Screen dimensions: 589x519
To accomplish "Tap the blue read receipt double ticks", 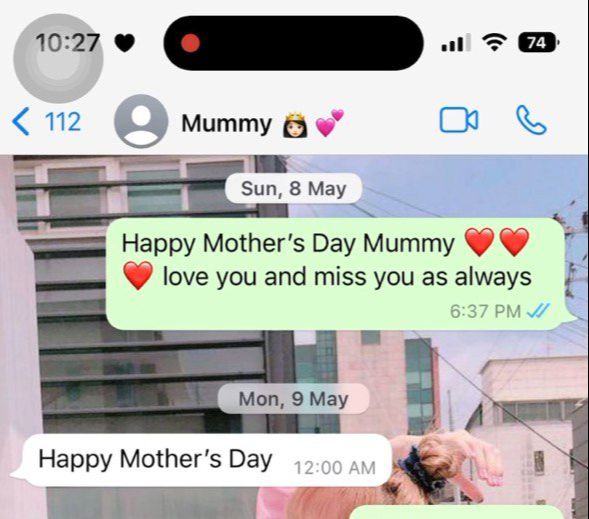I will point(538,311).
